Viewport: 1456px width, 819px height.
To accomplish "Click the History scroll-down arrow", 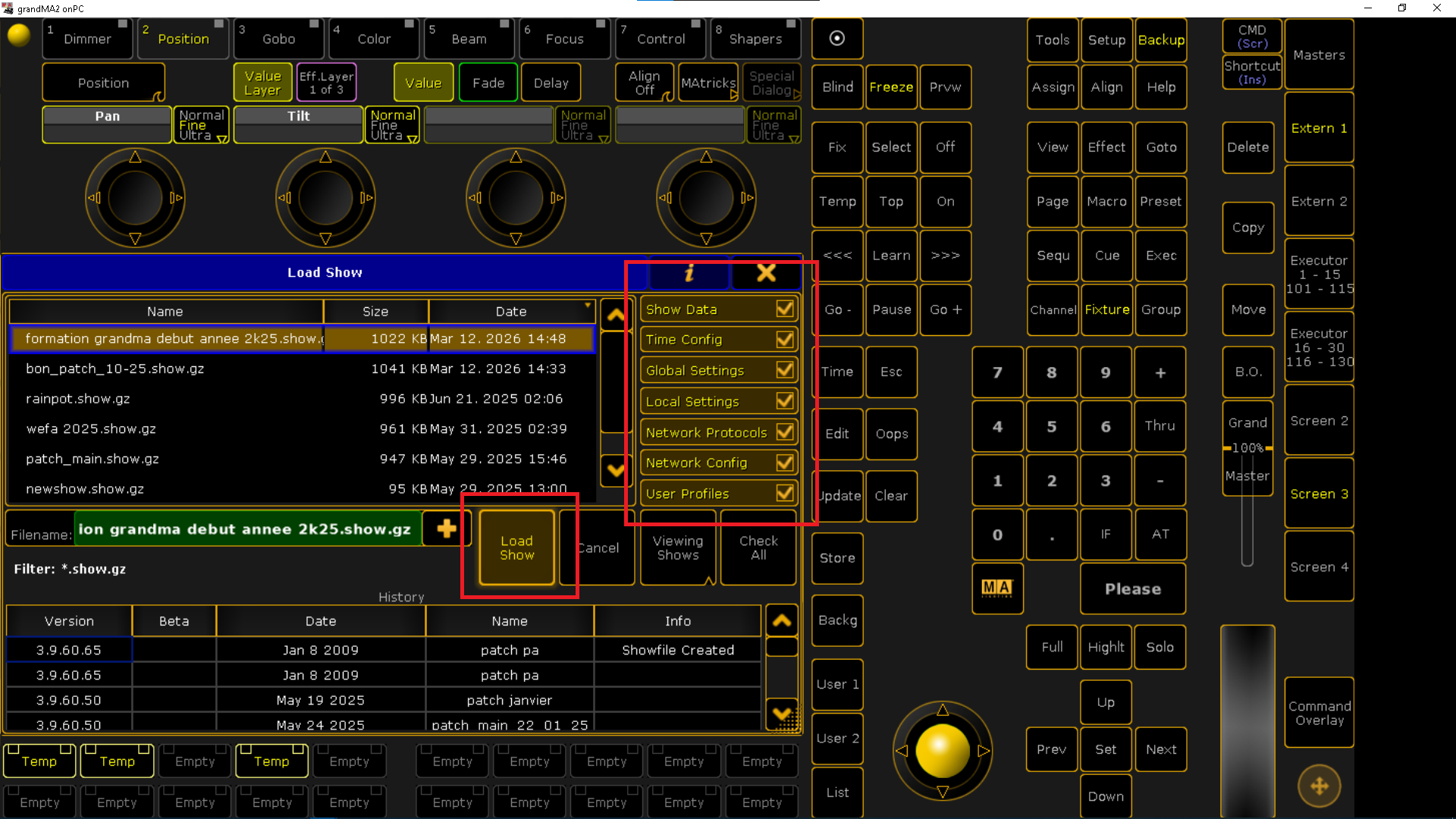I will tap(782, 714).
